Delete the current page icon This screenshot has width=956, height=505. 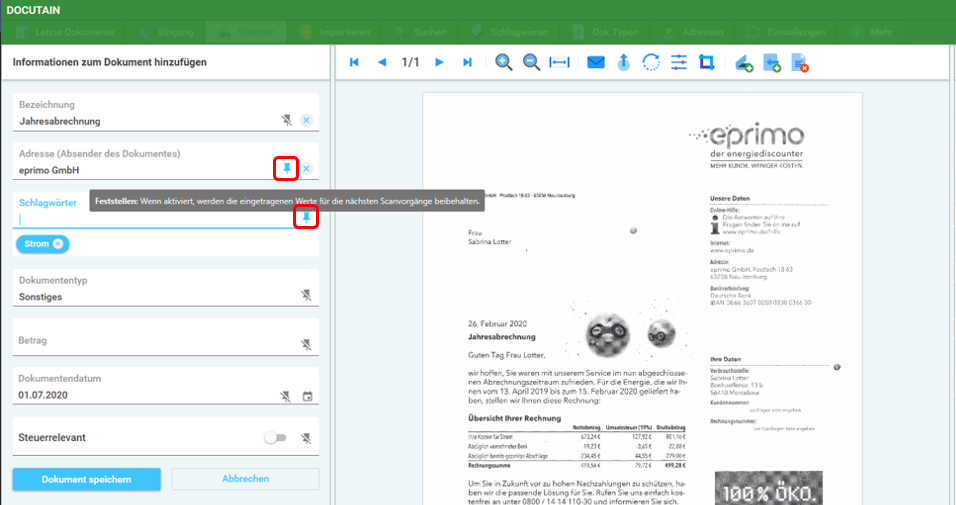point(799,63)
